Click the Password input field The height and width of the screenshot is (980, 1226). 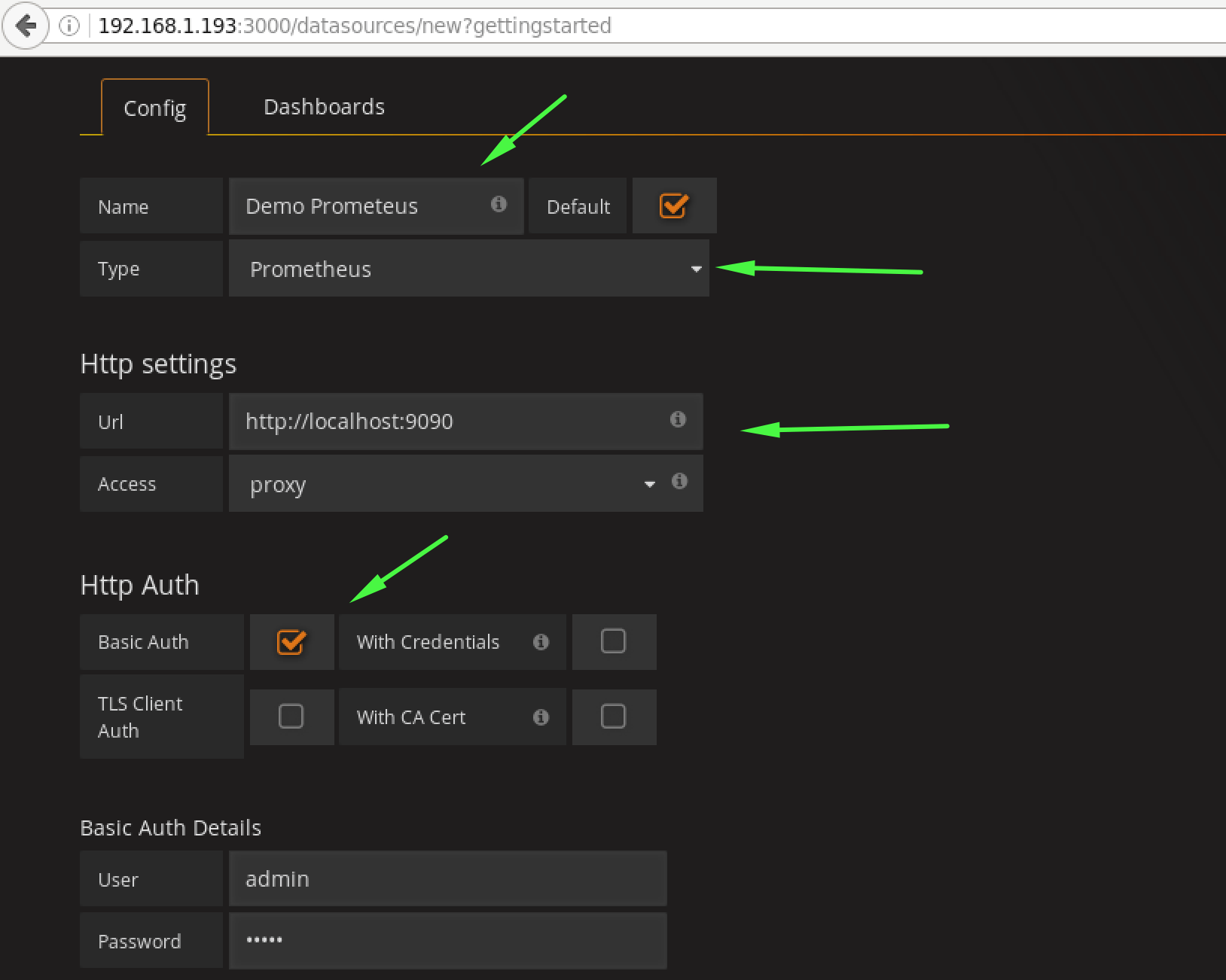click(x=447, y=941)
